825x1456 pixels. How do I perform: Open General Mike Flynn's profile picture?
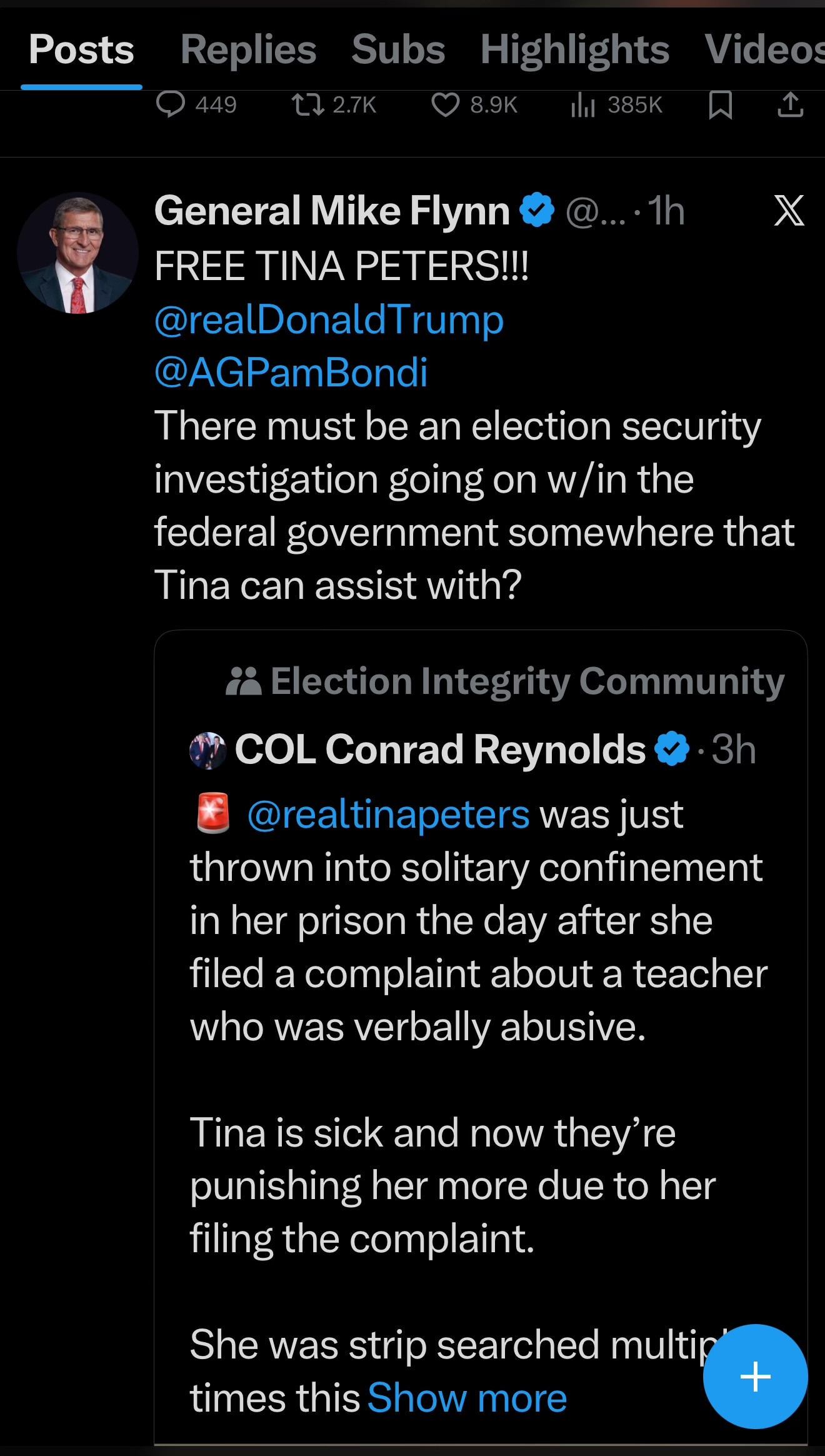[x=77, y=253]
